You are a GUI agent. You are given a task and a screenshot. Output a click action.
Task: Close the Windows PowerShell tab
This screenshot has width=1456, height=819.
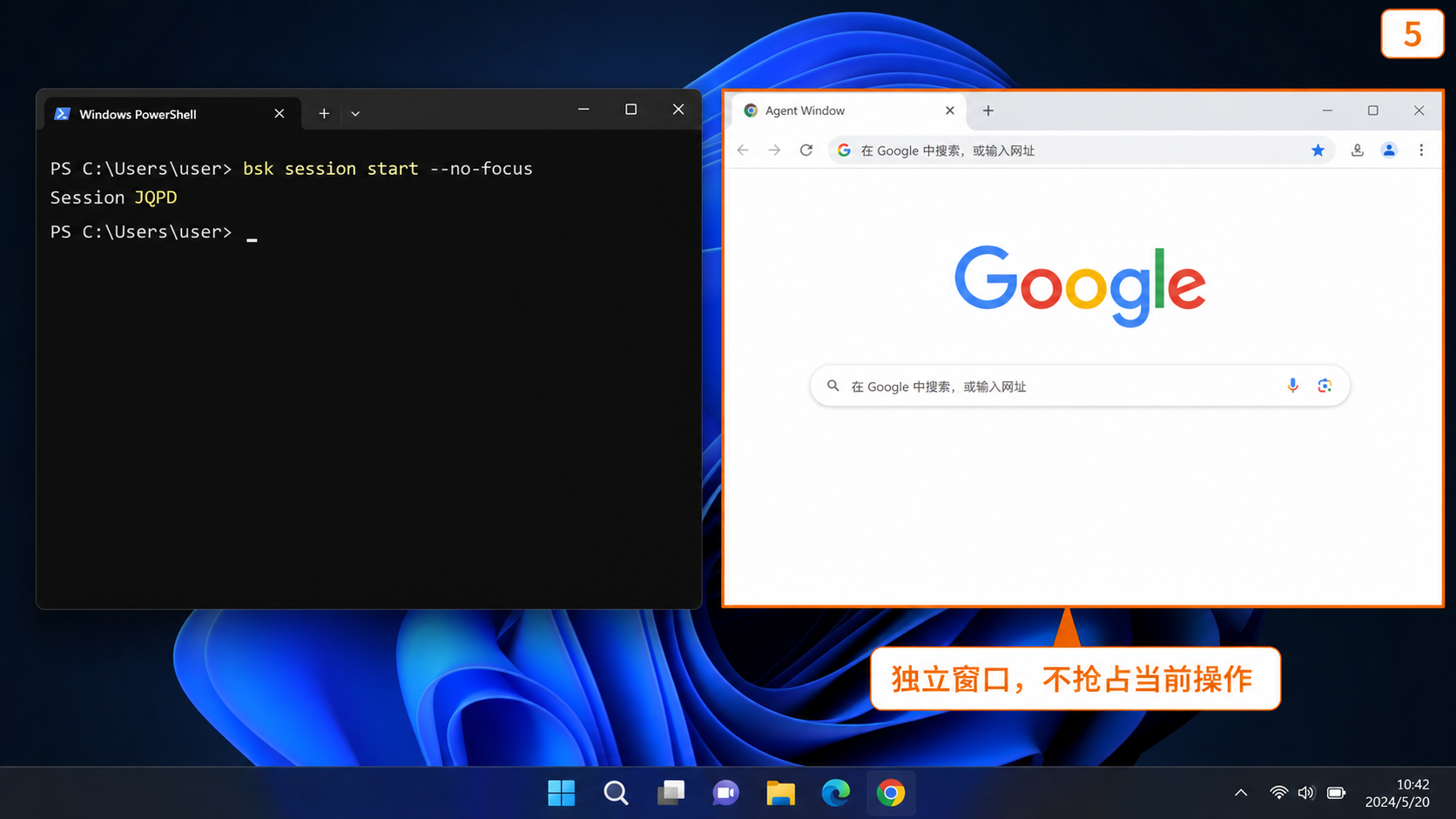[280, 113]
